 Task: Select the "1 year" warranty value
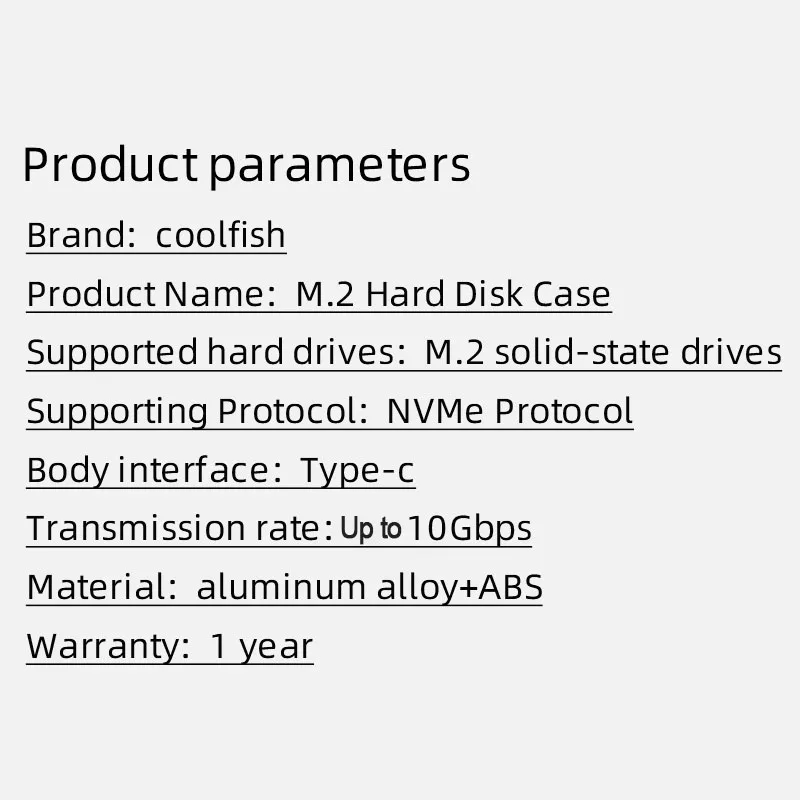[262, 646]
